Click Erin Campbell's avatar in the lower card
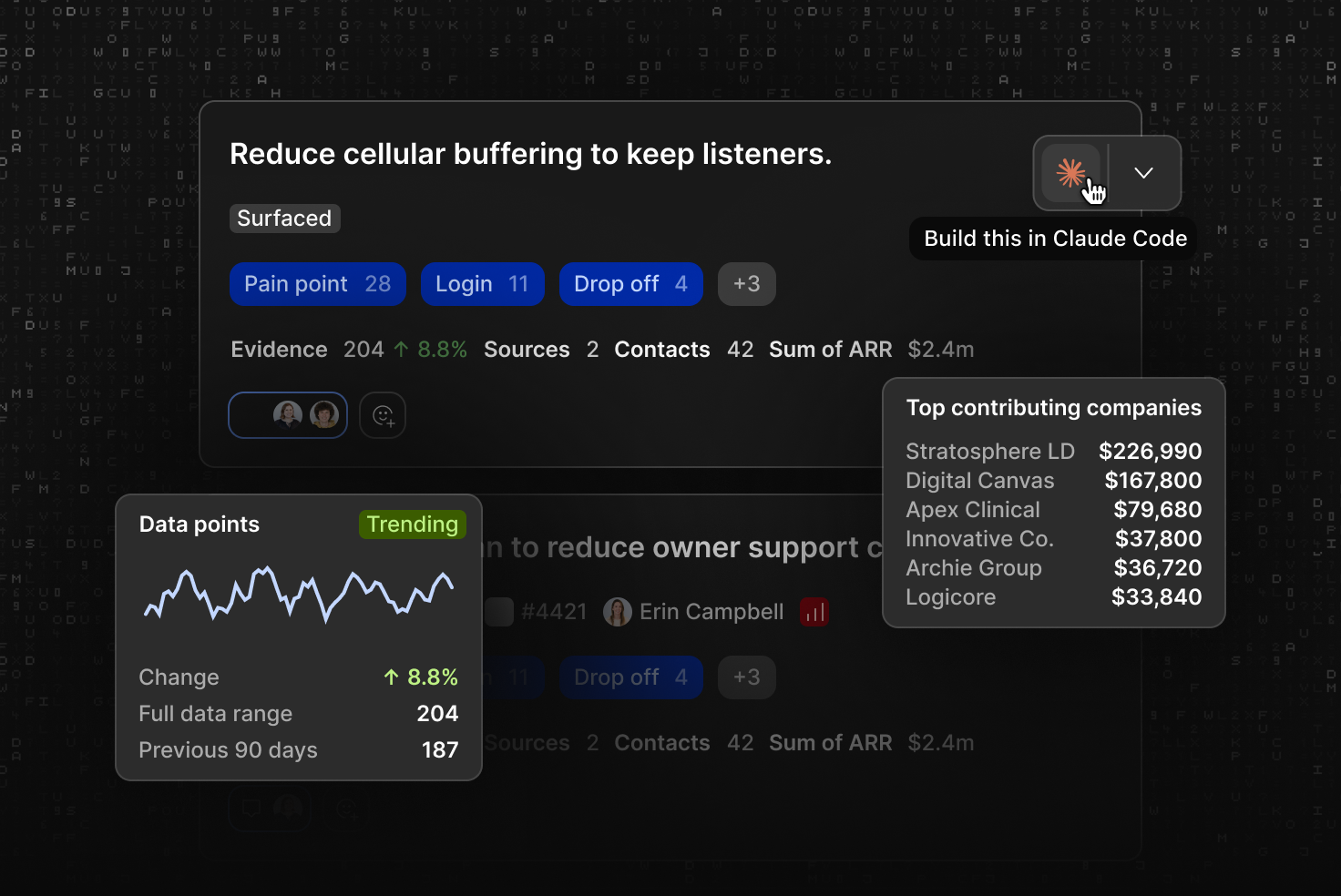 tap(618, 612)
